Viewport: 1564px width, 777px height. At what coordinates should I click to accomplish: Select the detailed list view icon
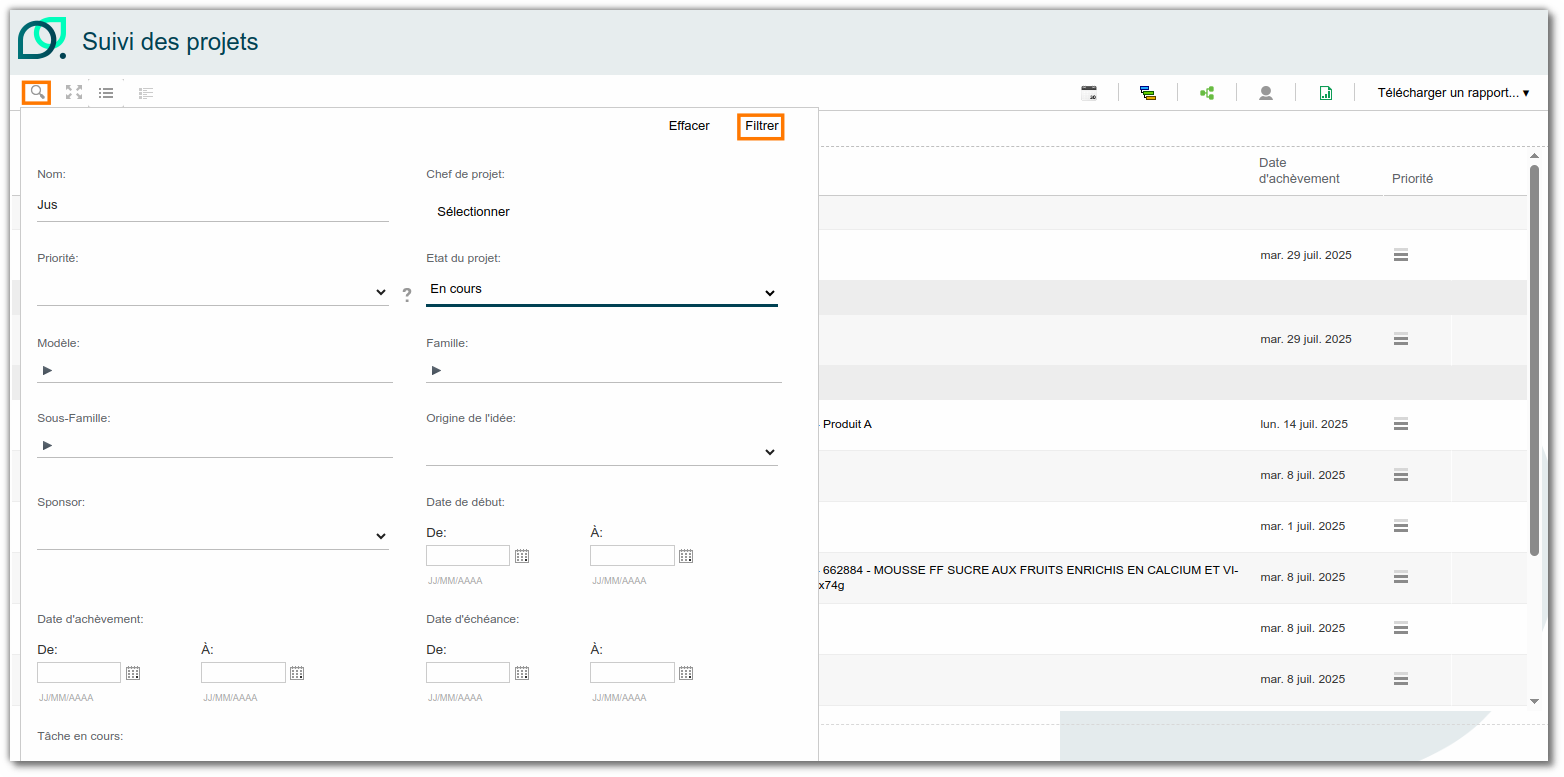pyautogui.click(x=146, y=93)
